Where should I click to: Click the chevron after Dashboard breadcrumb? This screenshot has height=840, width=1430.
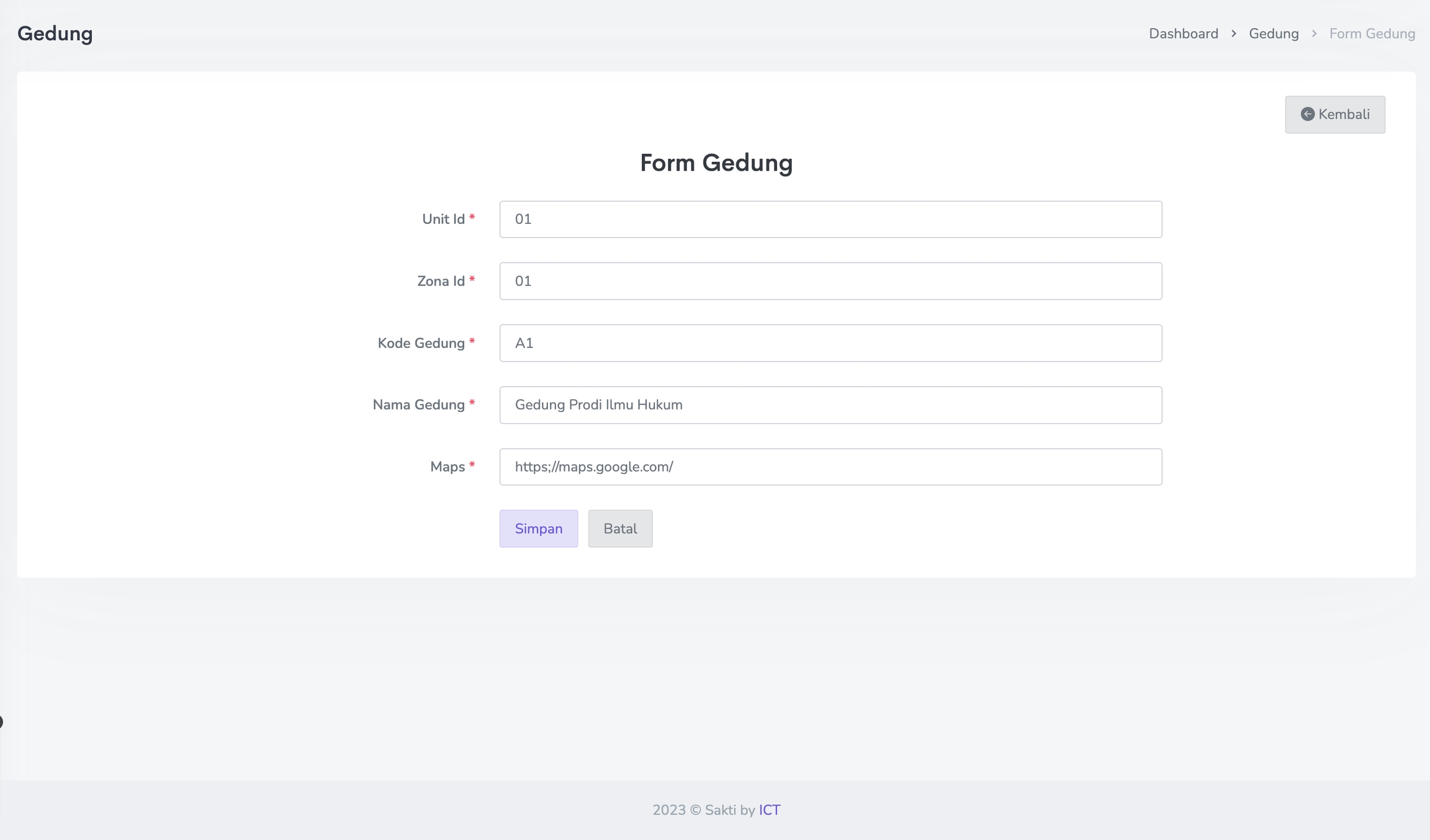coord(1234,34)
